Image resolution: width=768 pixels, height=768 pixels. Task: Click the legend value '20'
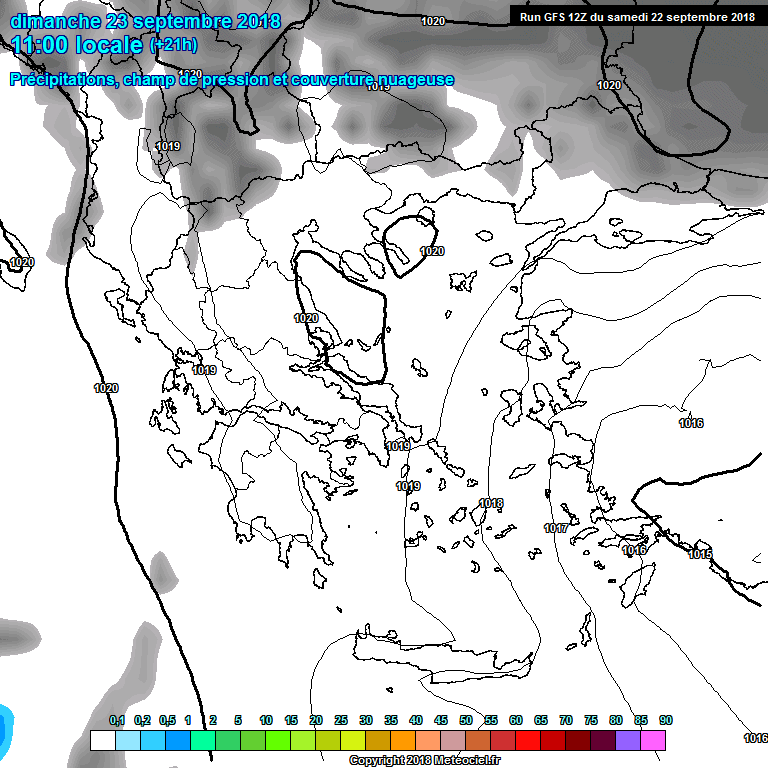316,720
